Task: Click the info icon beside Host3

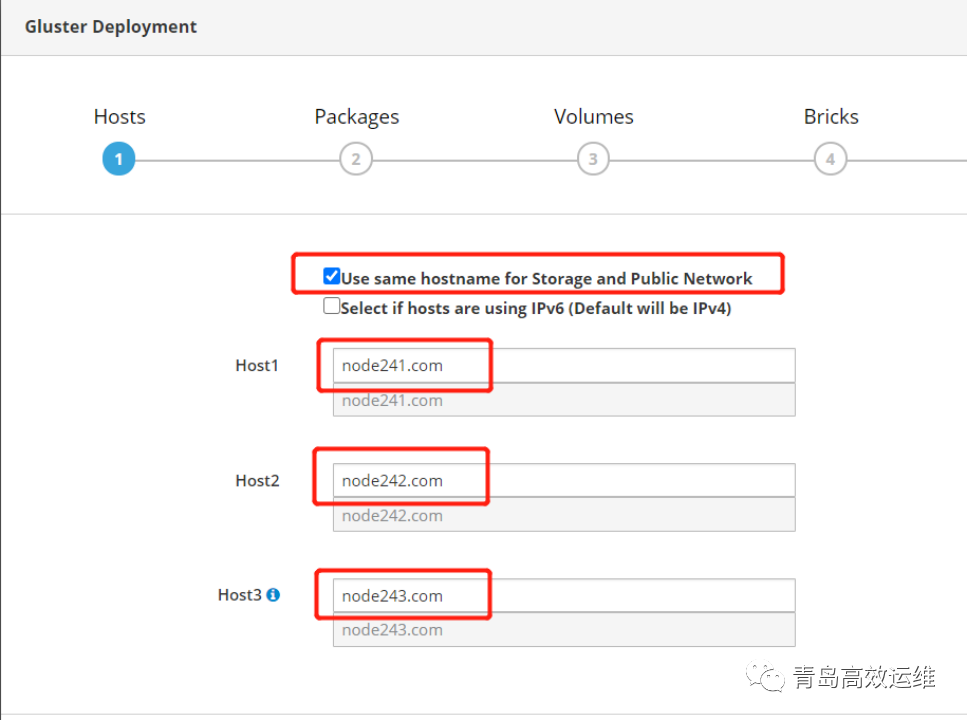Action: point(273,595)
